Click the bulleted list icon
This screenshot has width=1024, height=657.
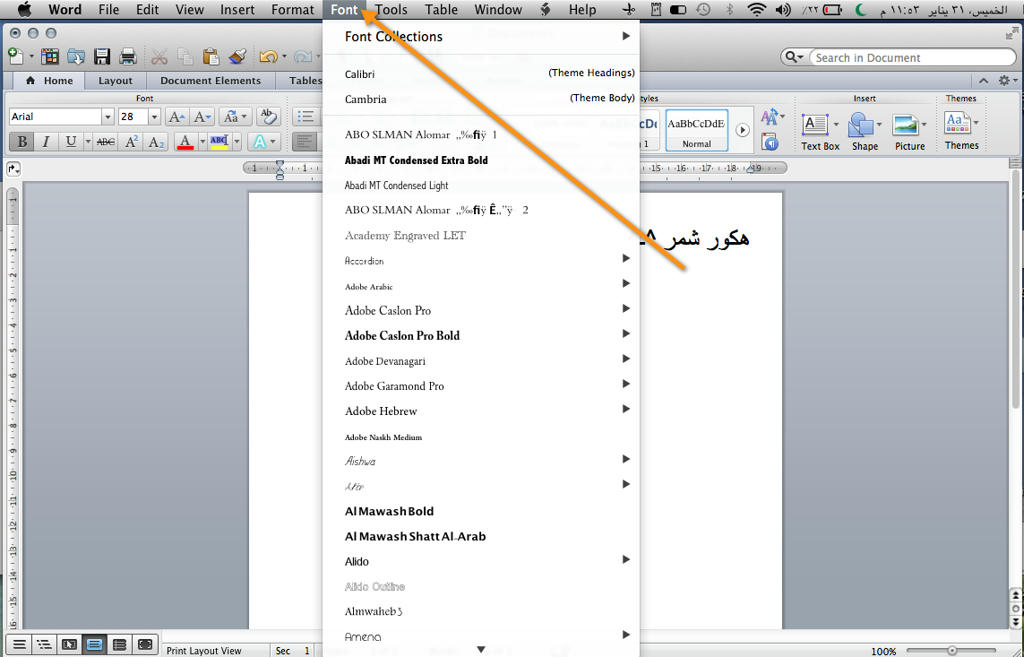(x=305, y=117)
